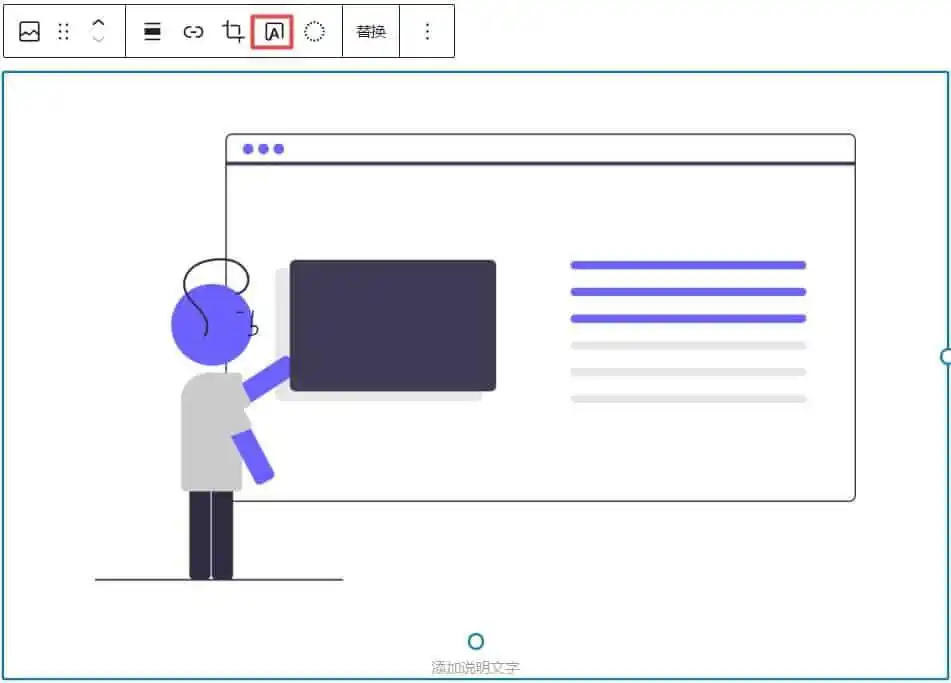
Task: Click the bottom gray line in the illustration
Action: 688,398
